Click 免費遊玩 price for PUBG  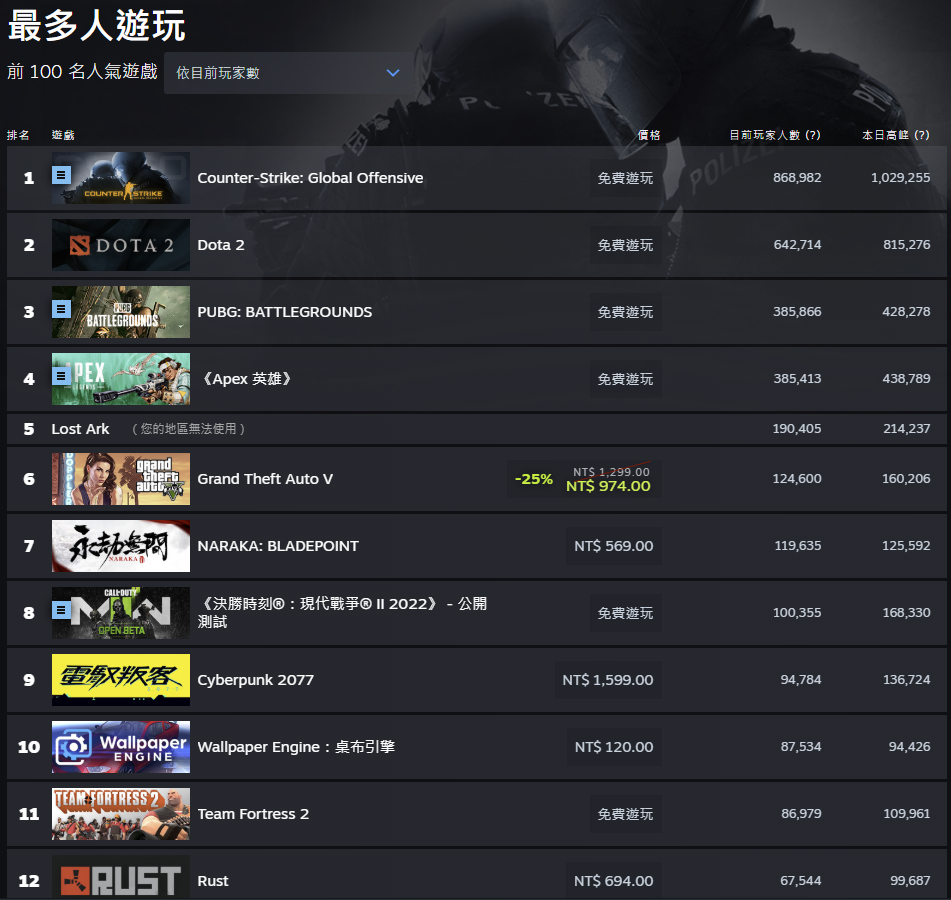[x=625, y=312]
